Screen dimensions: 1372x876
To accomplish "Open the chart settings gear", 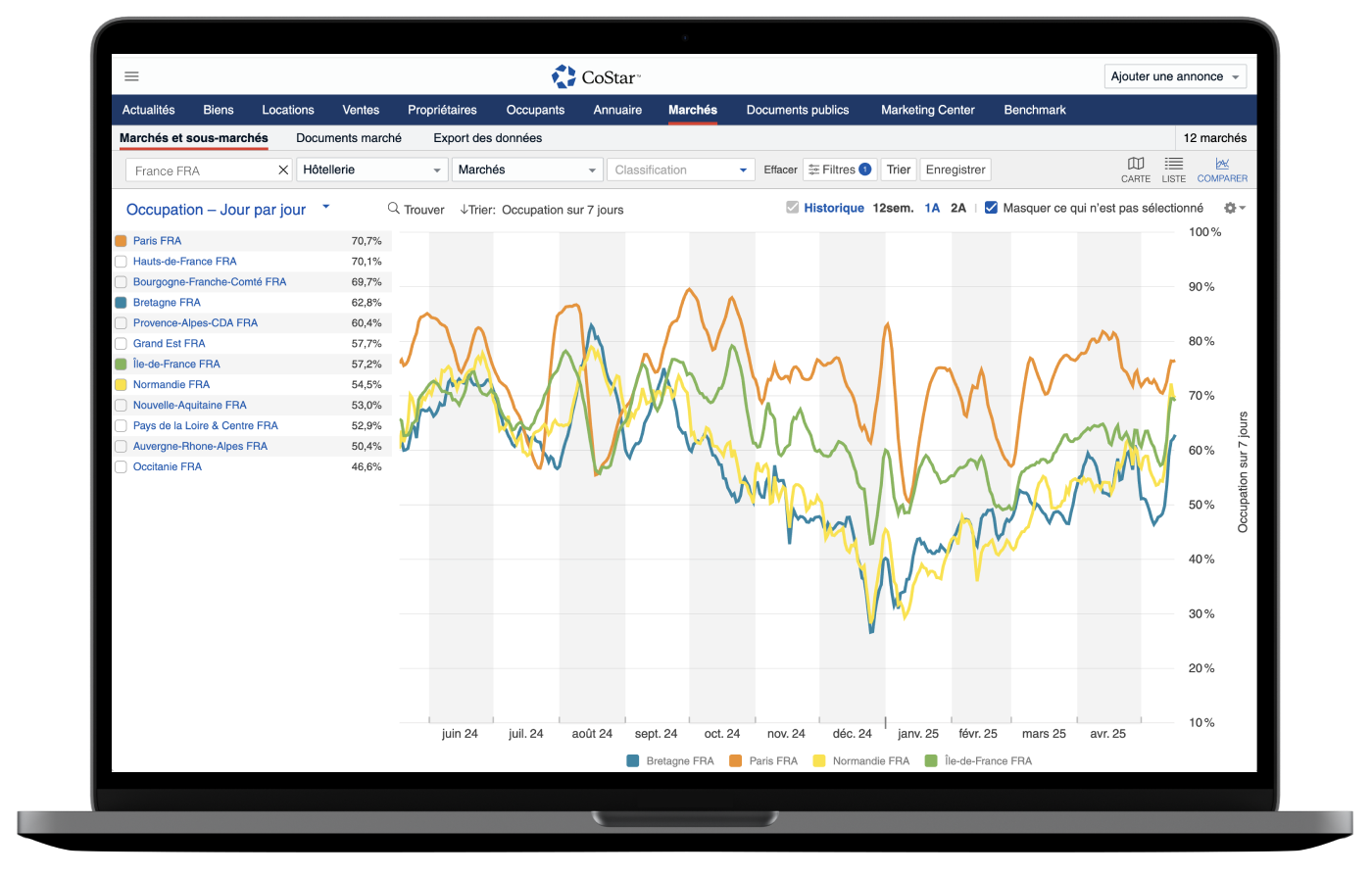I will tap(1233, 208).
